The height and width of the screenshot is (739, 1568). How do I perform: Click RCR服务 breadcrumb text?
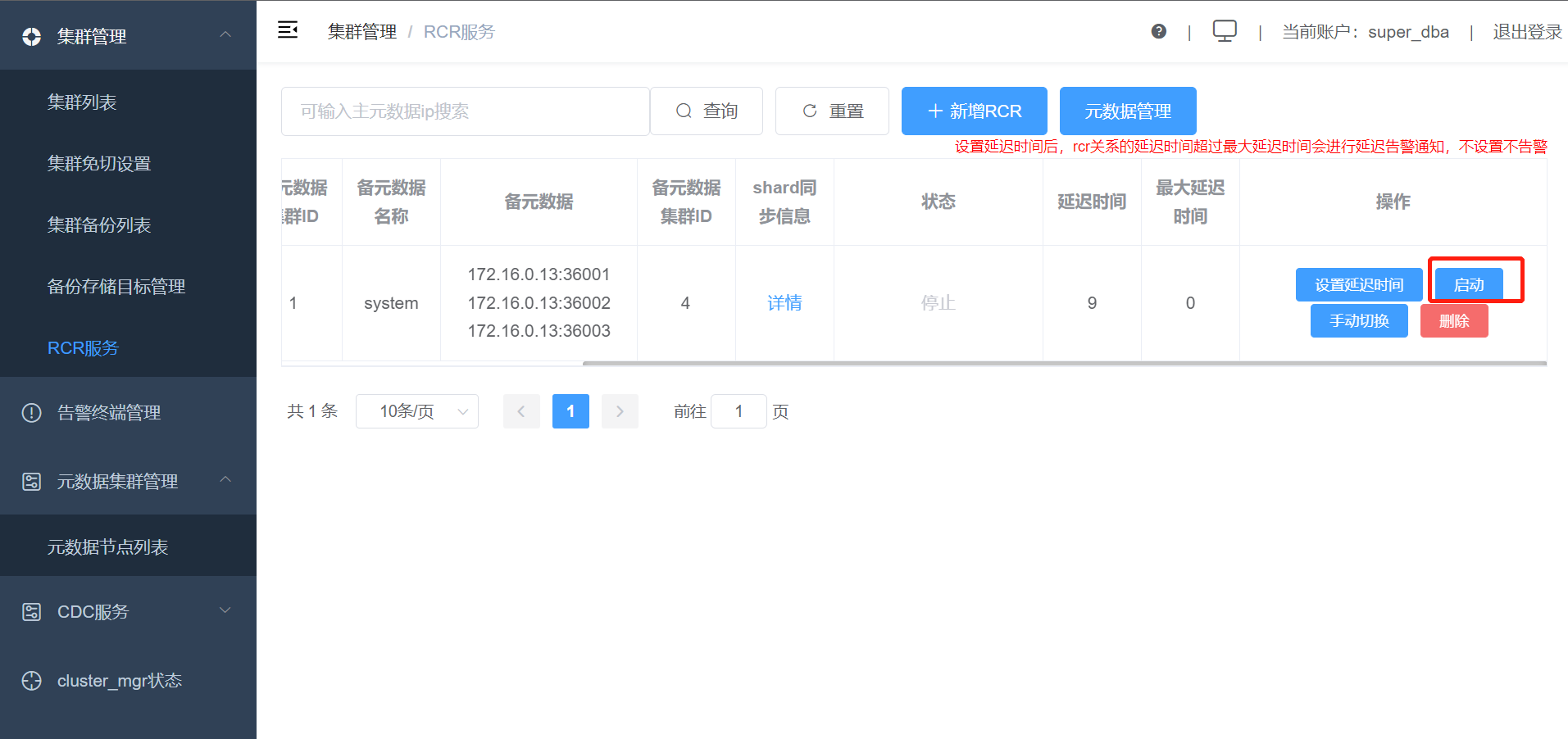click(x=459, y=31)
